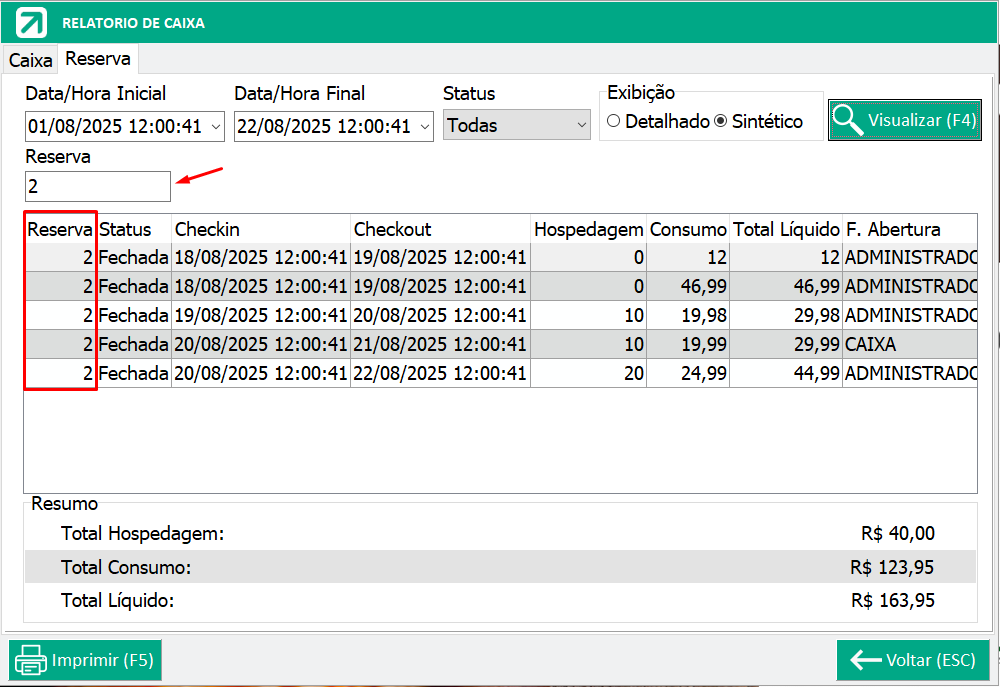Expand the Status combo box
The width and height of the screenshot is (1000, 687).
582,126
